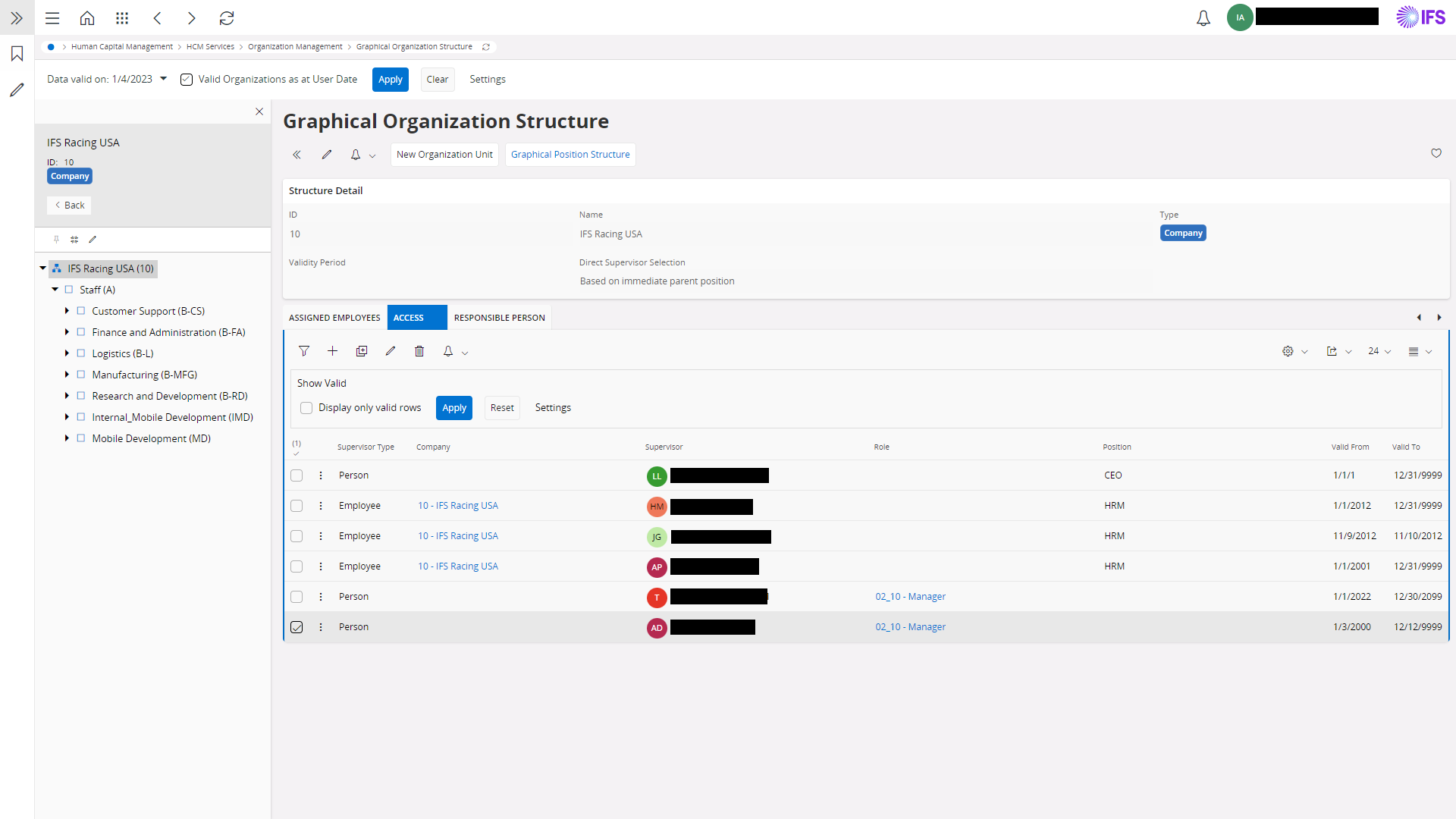The image size is (1456, 819).
Task: Click the Clear button
Action: click(438, 80)
